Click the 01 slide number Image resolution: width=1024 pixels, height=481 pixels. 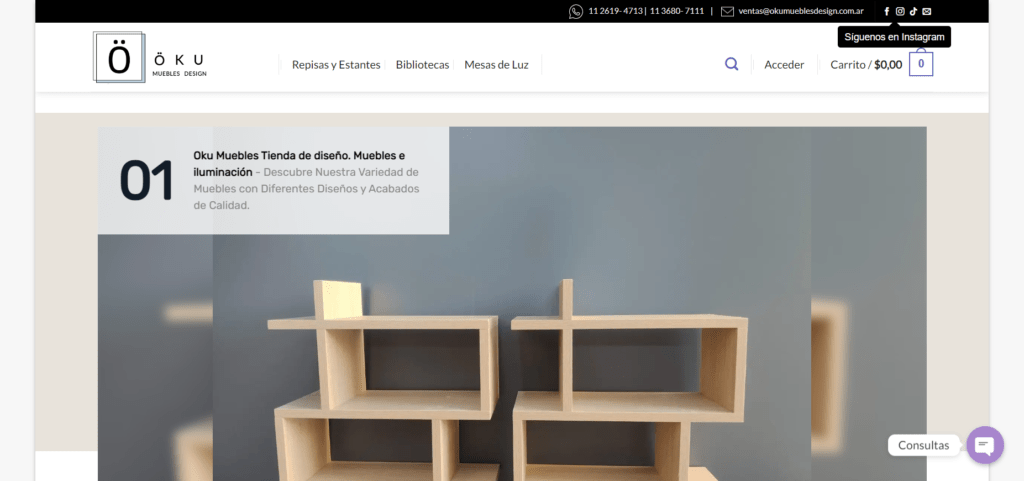147,180
